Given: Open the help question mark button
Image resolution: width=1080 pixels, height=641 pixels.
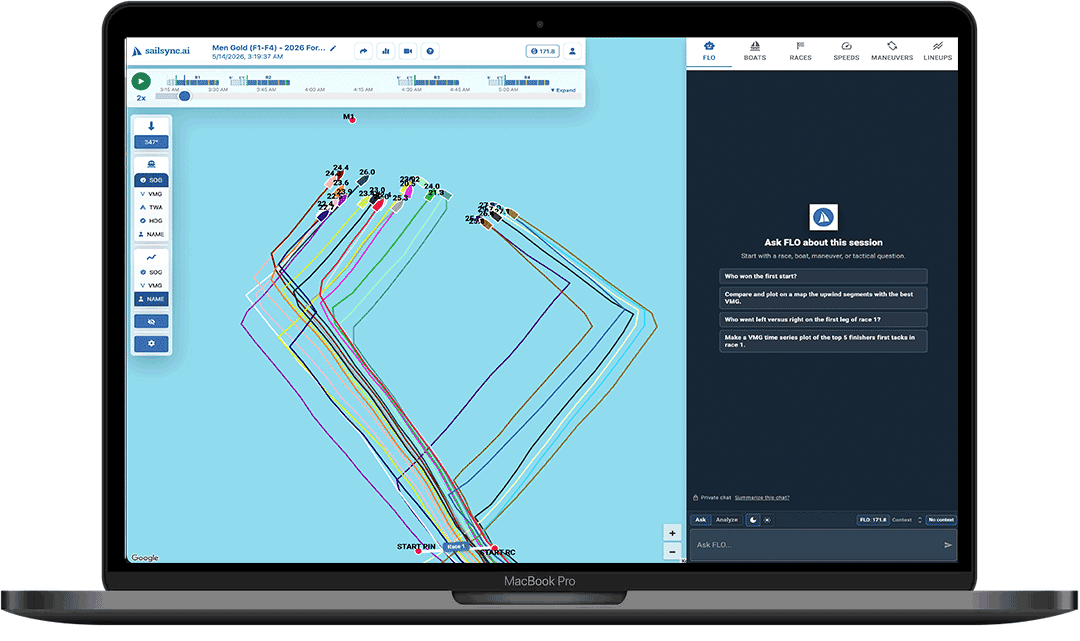Looking at the screenshot, I should point(430,51).
